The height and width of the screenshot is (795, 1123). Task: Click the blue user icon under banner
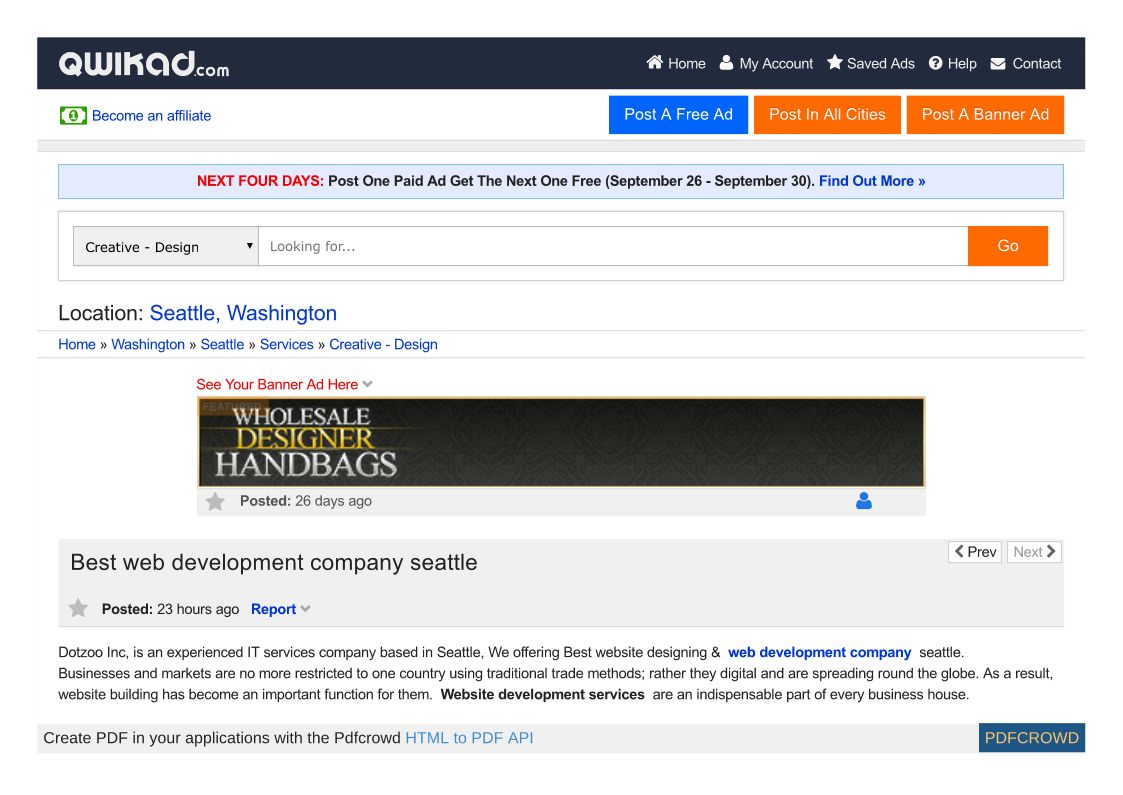[864, 501]
